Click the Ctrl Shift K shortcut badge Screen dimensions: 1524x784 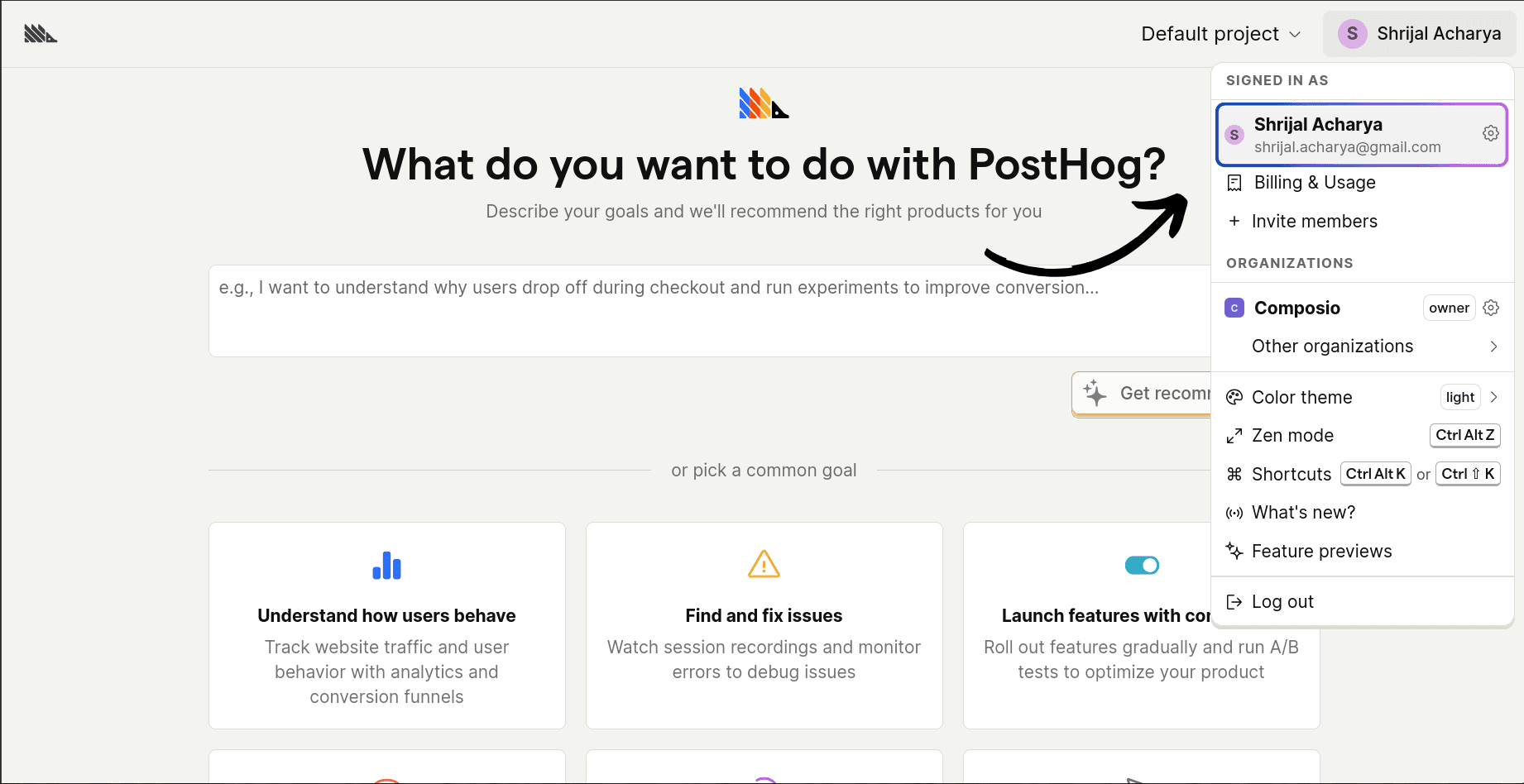pos(1468,474)
